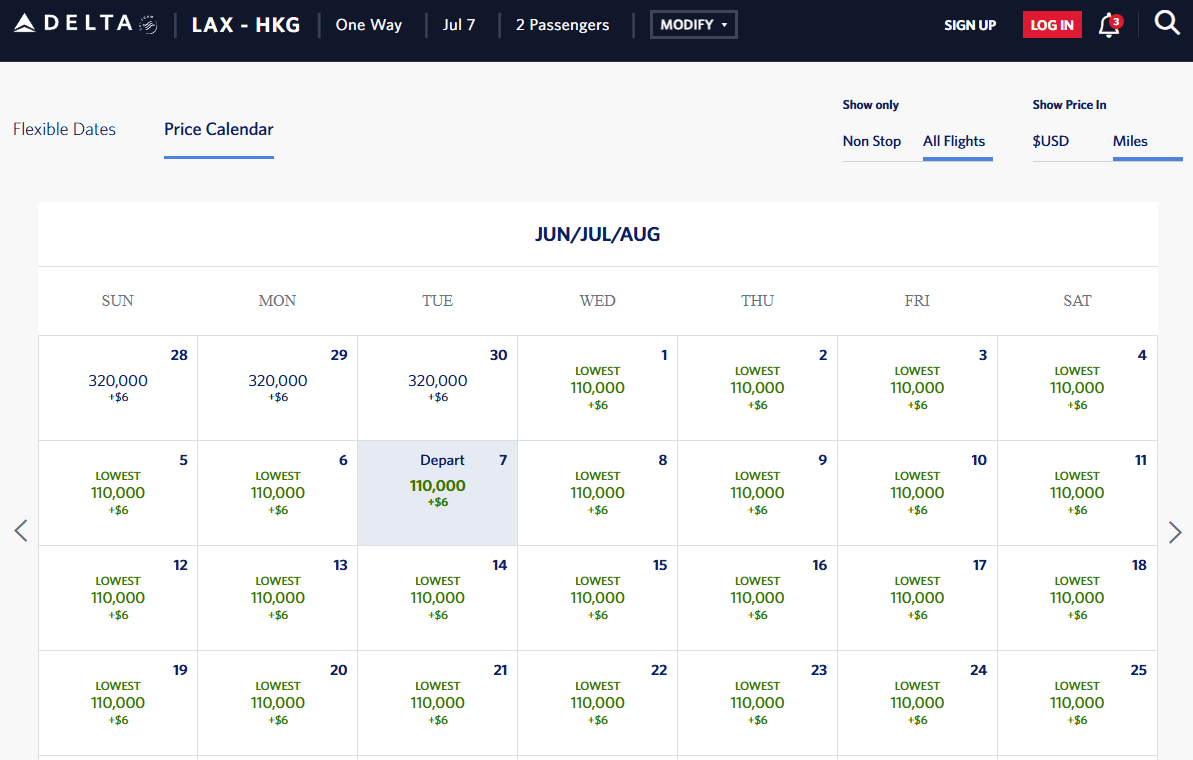
Task: Switch to the Flexible Dates tab
Action: pos(65,129)
